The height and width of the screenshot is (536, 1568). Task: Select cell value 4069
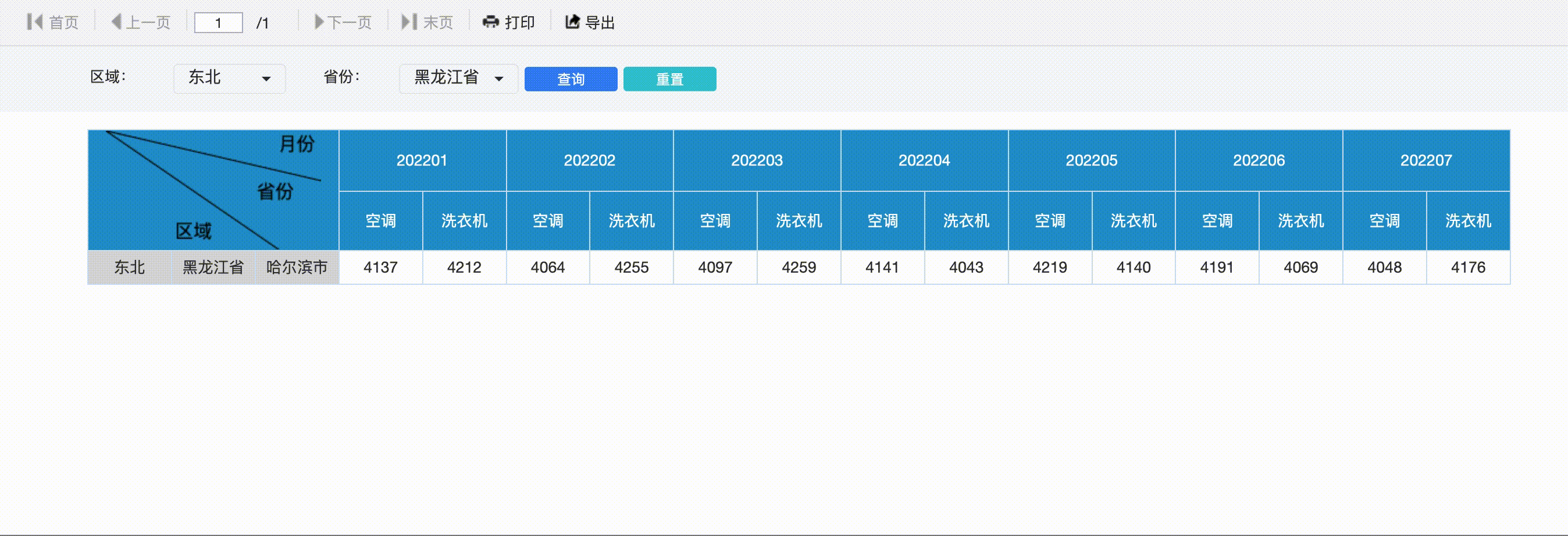[1301, 267]
